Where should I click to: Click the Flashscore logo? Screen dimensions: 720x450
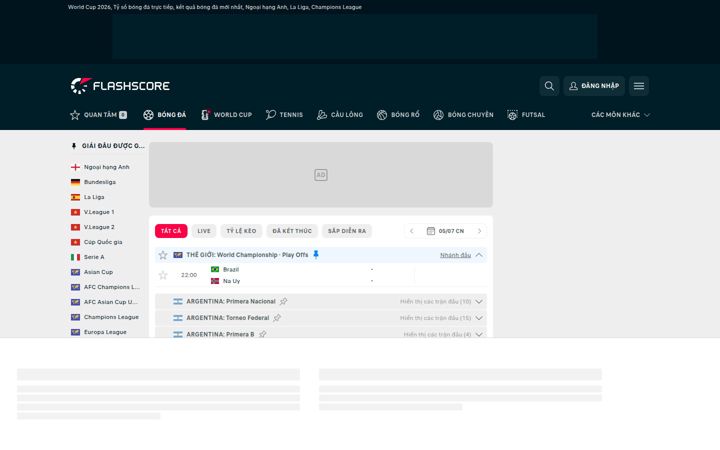tap(120, 86)
